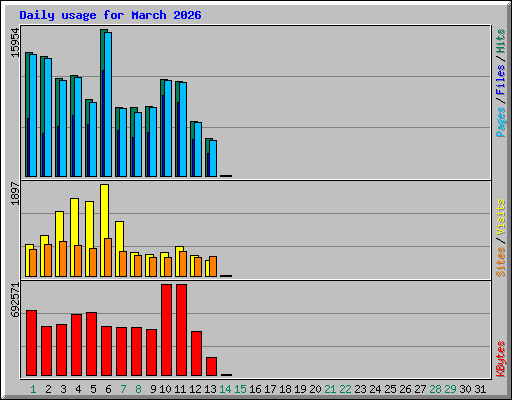Click the 1897 visits axis value
This screenshot has width=512, height=400.
15,193
